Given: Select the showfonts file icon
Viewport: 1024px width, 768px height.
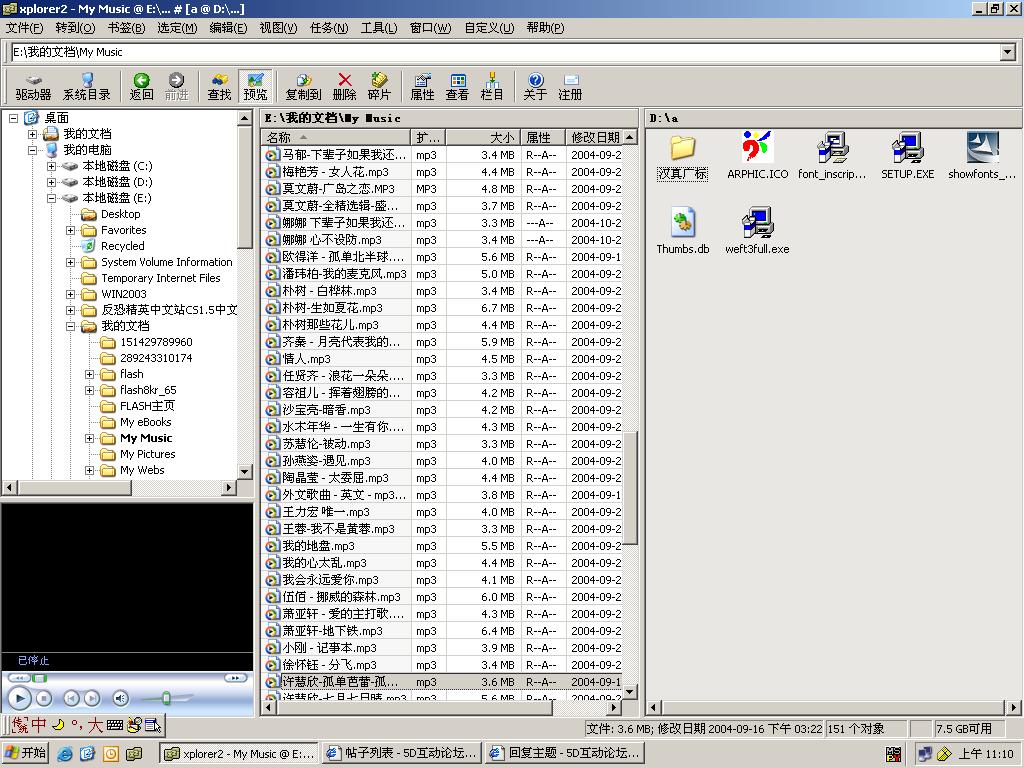Looking at the screenshot, I should click(x=982, y=155).
